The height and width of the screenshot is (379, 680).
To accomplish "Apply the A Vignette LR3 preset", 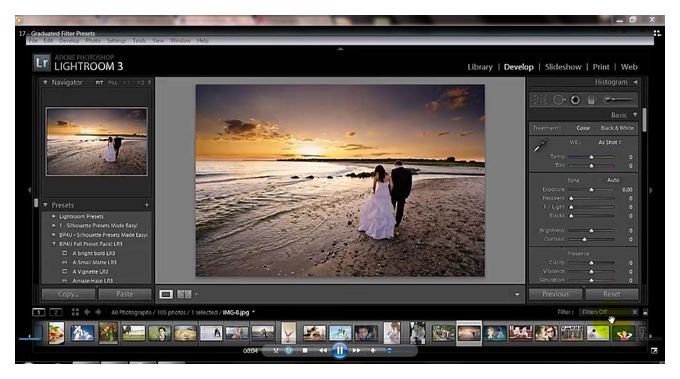I will pyautogui.click(x=90, y=271).
